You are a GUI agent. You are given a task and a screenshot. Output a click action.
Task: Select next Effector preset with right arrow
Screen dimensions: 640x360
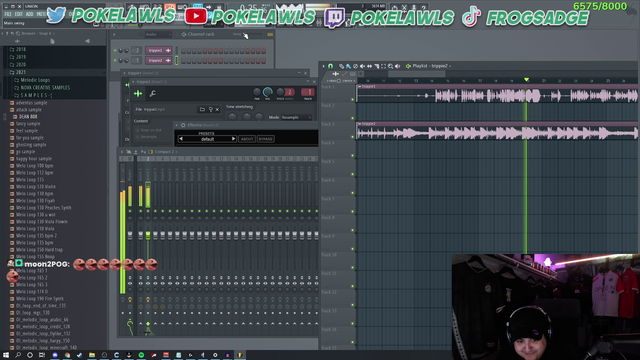click(x=233, y=139)
